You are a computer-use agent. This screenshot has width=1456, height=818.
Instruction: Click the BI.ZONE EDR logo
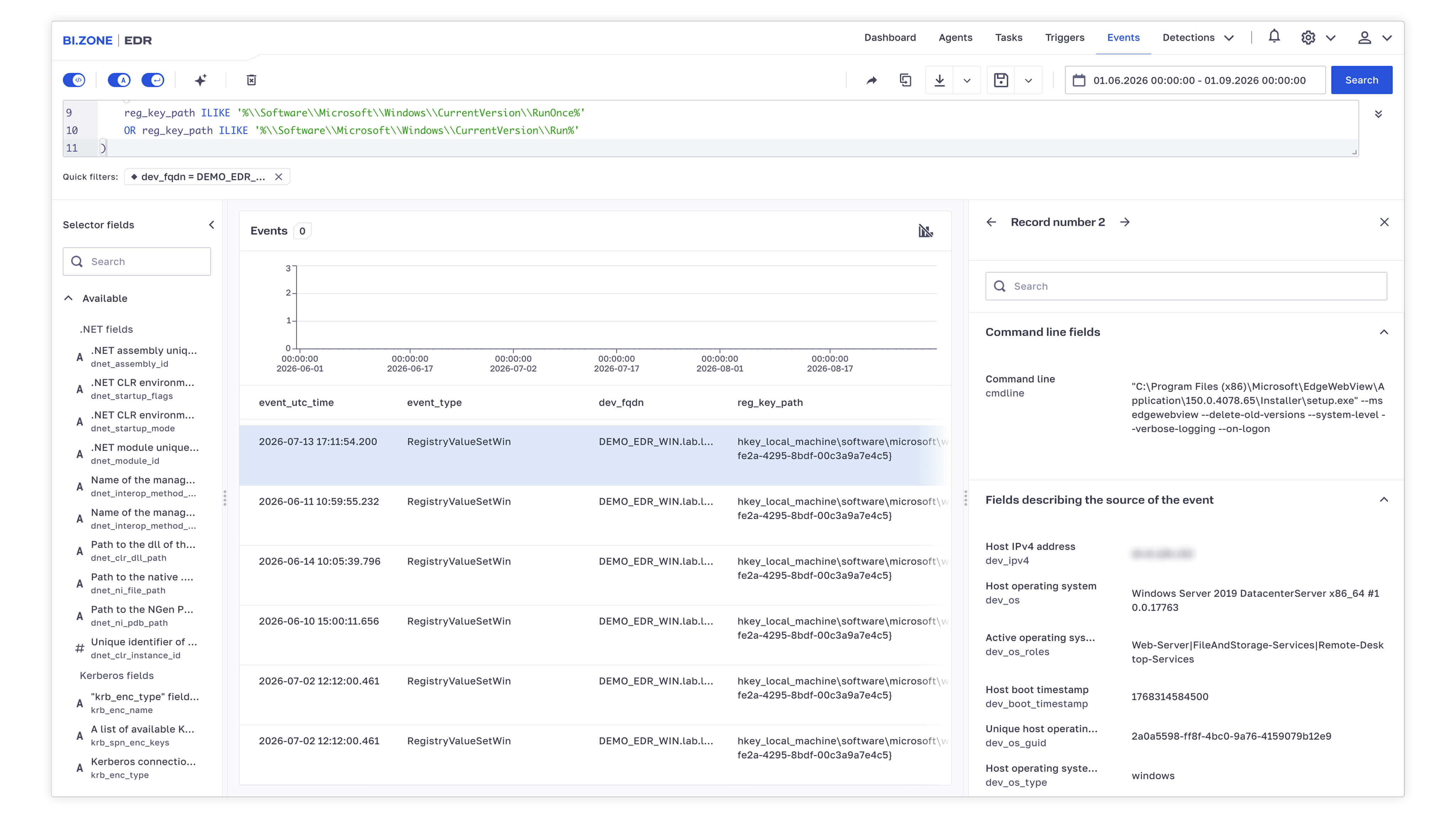[107, 40]
